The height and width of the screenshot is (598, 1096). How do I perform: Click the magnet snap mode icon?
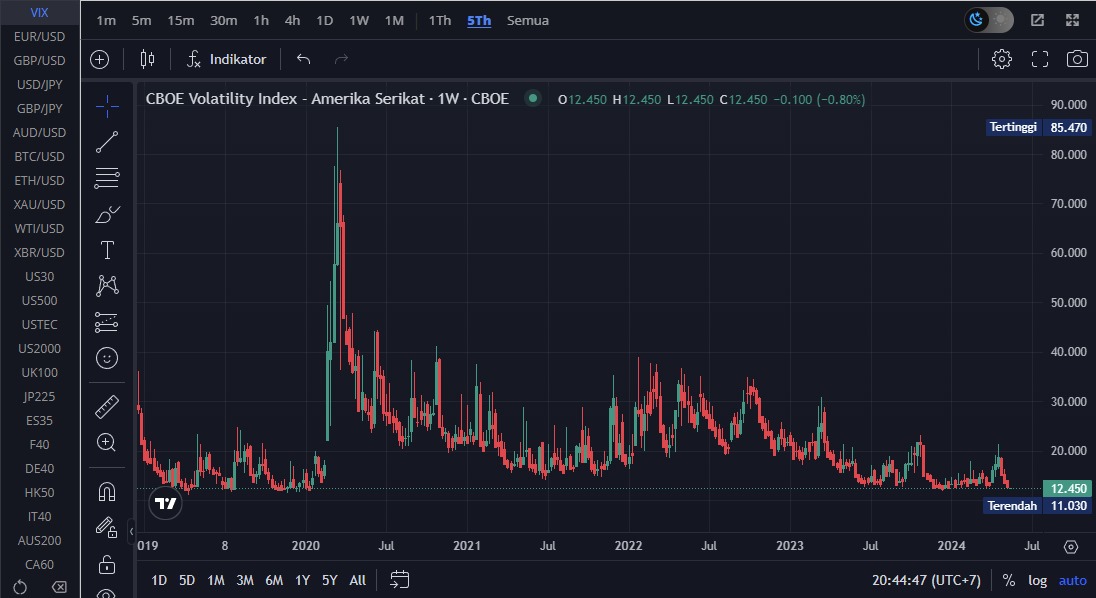107,491
